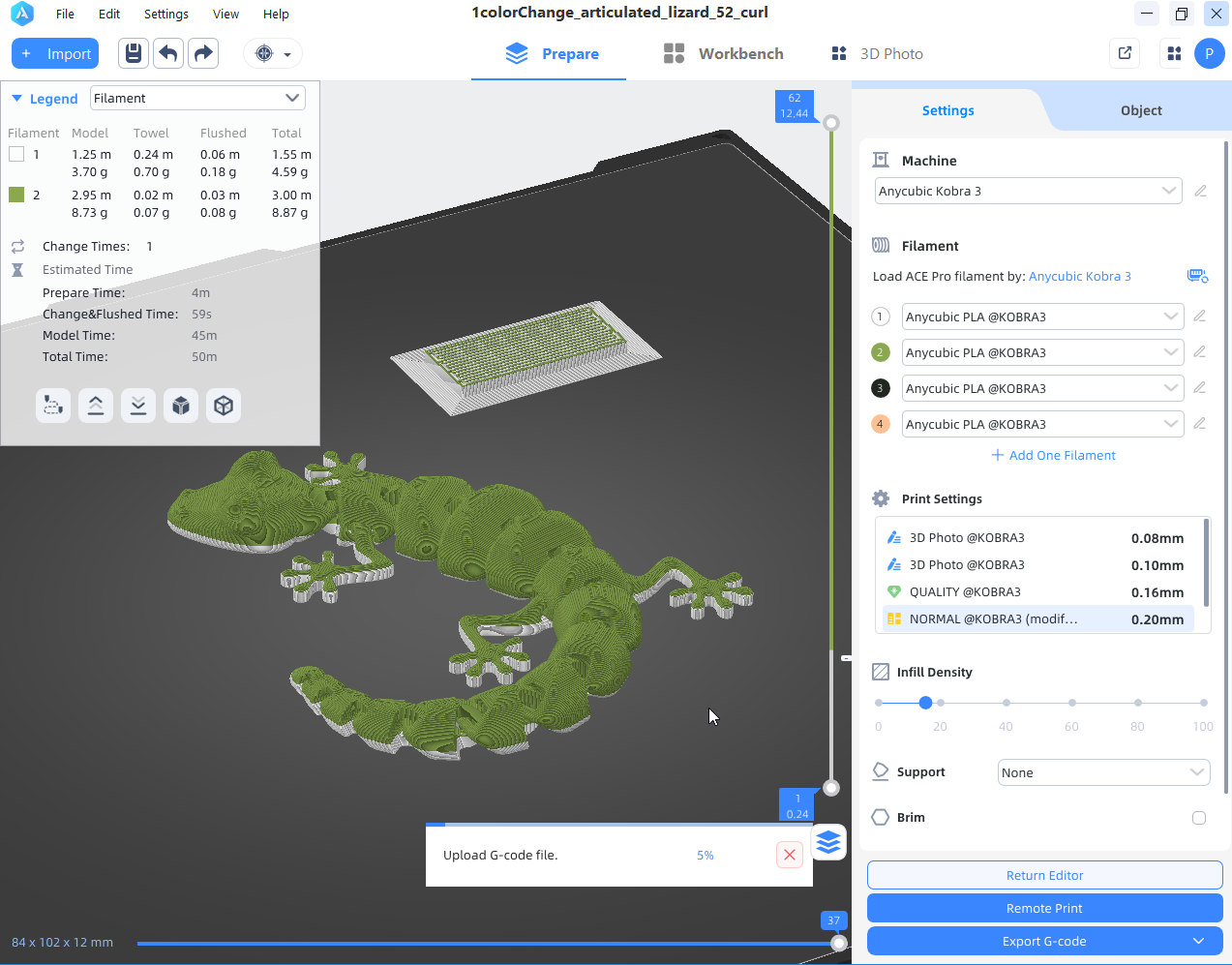This screenshot has height=965, width=1232.
Task: Click the layer down arrows icon
Action: [x=138, y=406]
